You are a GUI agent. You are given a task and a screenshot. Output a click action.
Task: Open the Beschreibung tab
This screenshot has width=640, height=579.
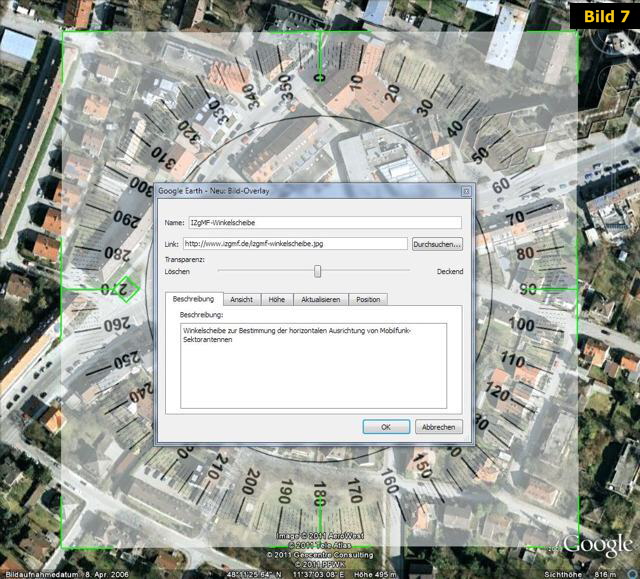(194, 299)
